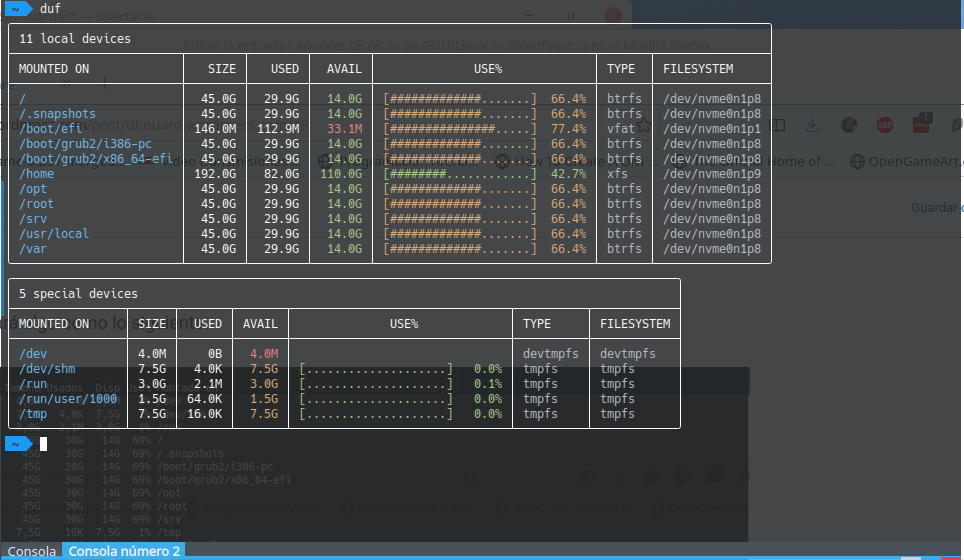The height and width of the screenshot is (560, 964).
Task: Open the round profile avatar icon
Action: [x=849, y=126]
